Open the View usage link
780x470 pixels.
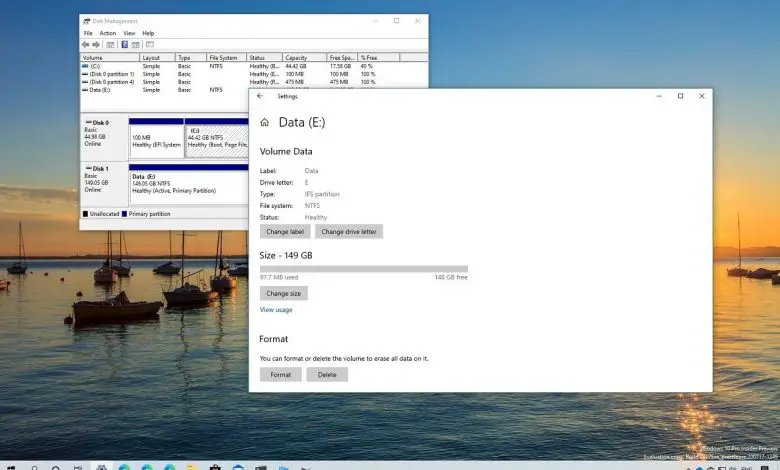pyautogui.click(x=276, y=310)
